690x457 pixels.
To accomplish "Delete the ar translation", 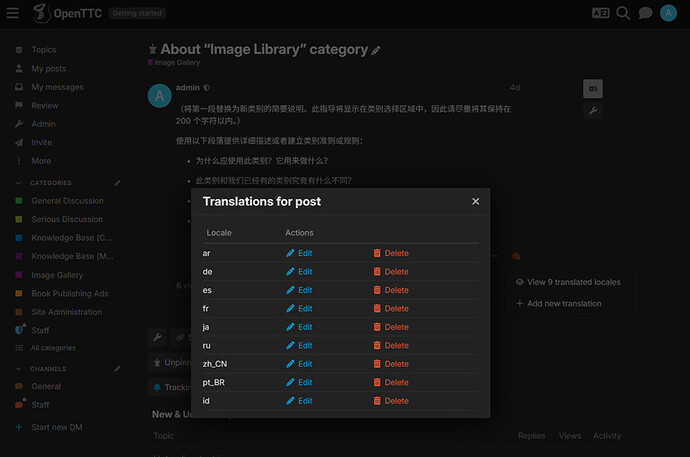I will point(391,253).
